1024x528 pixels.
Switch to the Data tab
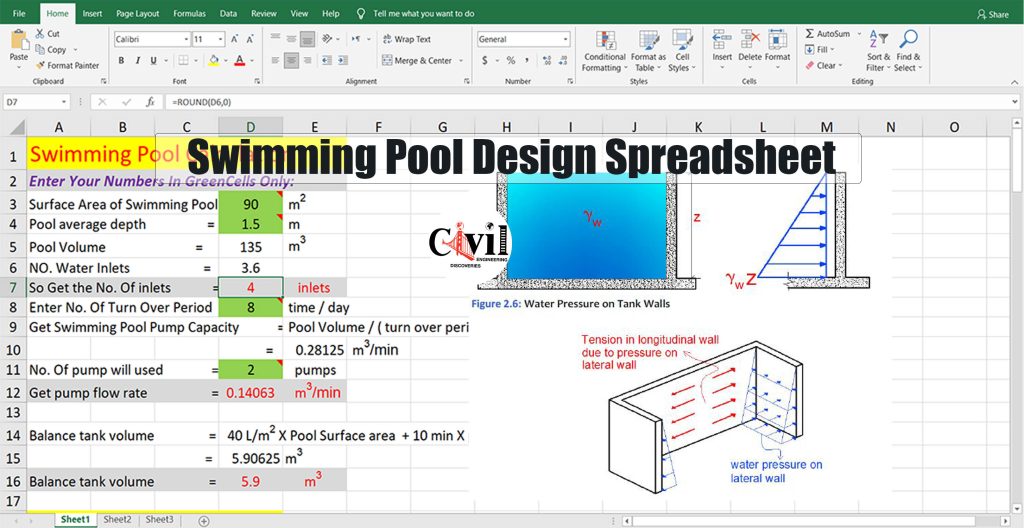229,13
